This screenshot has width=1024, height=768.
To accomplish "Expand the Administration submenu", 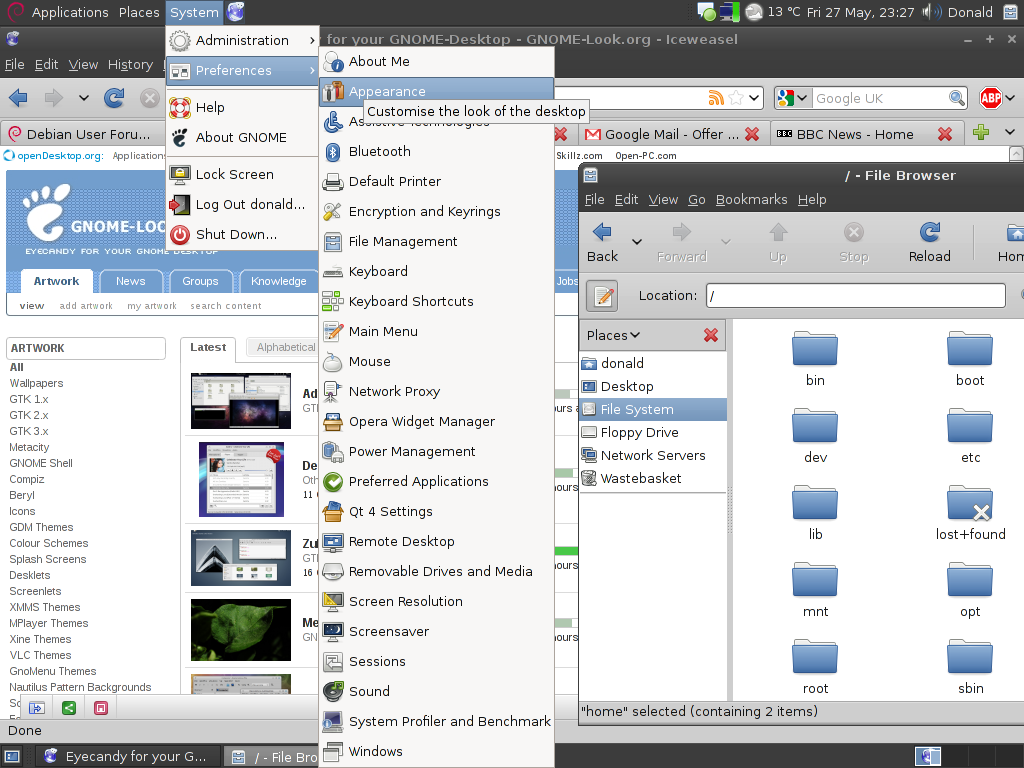I will 242,40.
